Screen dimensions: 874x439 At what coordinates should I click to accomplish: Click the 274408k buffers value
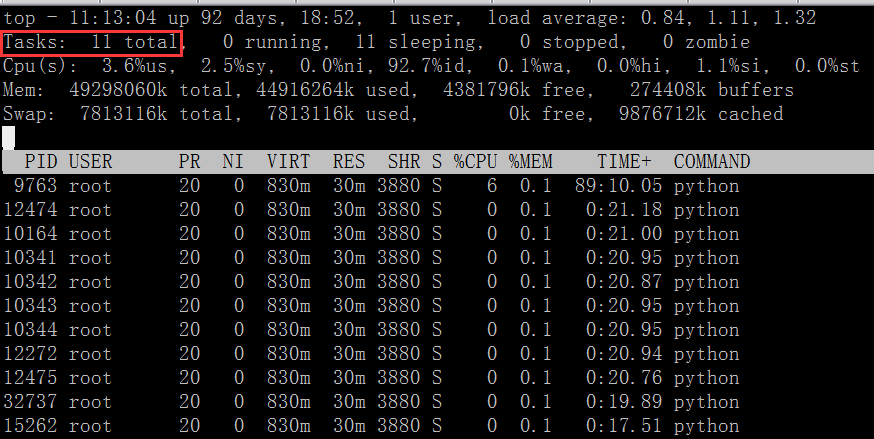(x=712, y=90)
